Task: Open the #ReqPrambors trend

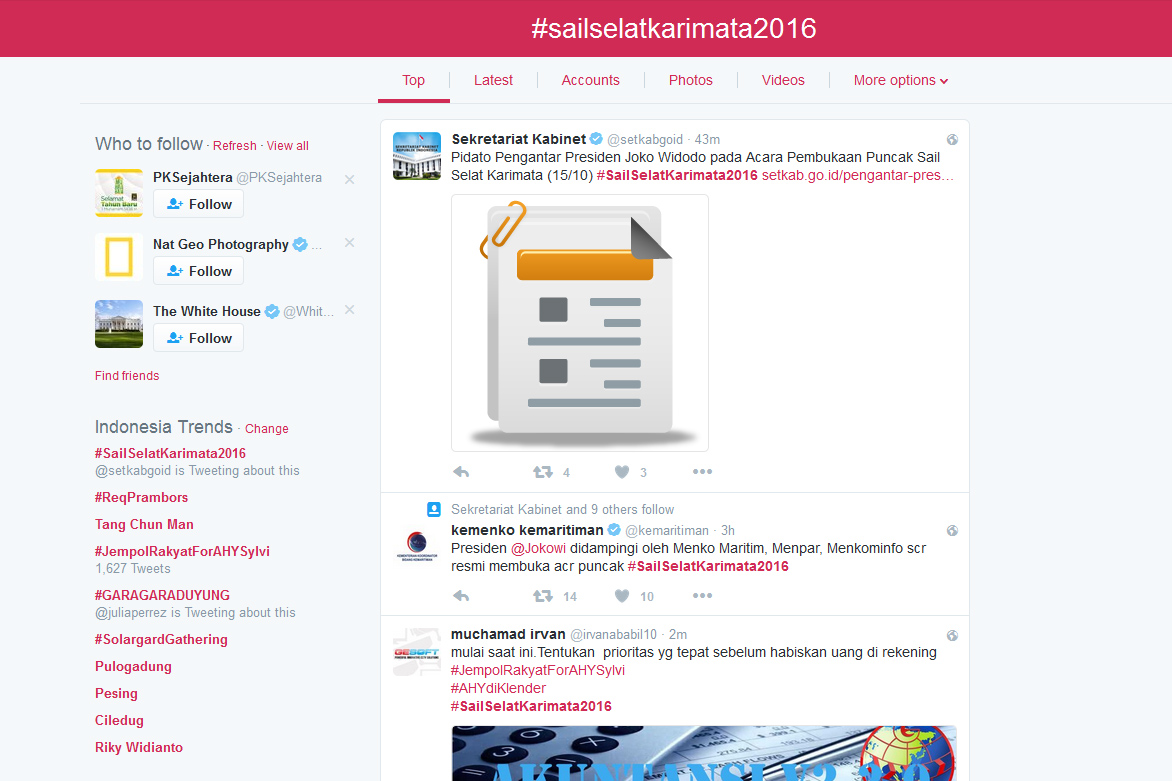Action: [x=141, y=497]
